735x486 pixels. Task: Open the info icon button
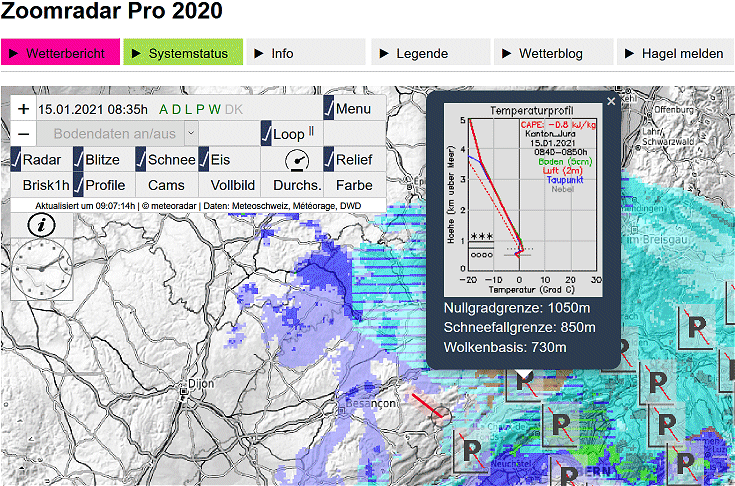(40, 224)
